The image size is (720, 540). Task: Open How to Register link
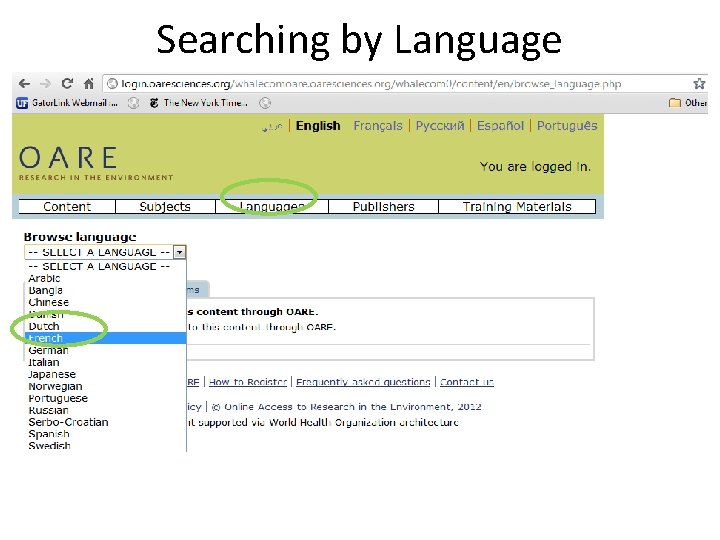(x=248, y=382)
